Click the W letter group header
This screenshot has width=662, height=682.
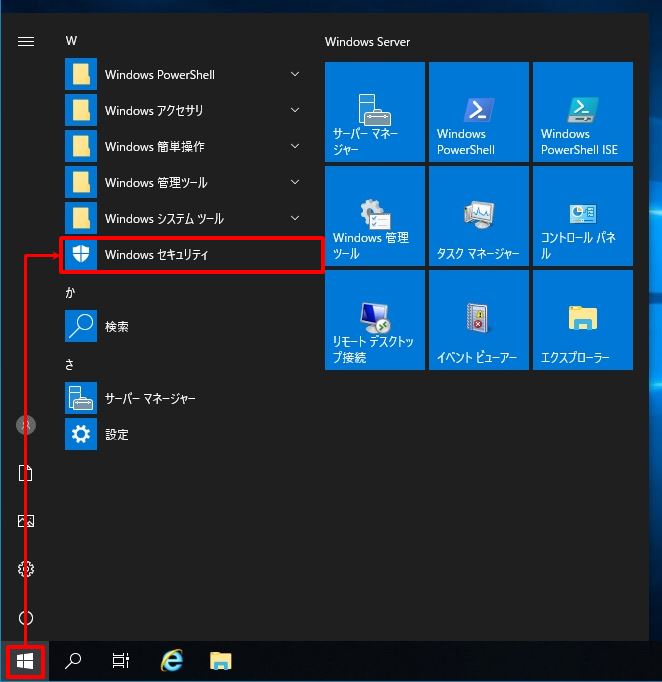(x=71, y=41)
